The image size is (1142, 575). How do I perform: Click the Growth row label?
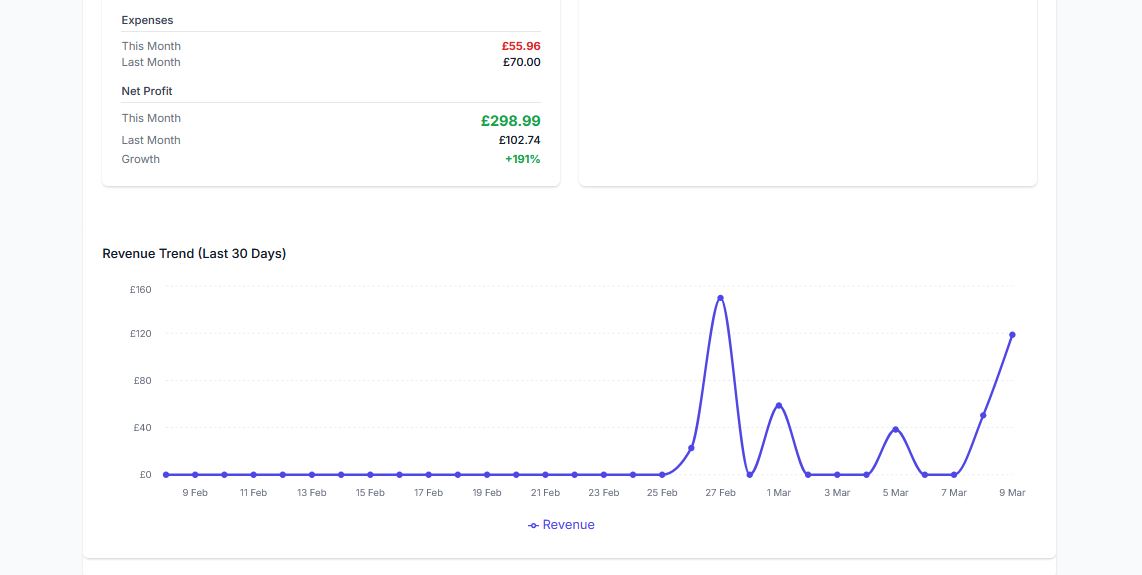pyautogui.click(x=141, y=159)
